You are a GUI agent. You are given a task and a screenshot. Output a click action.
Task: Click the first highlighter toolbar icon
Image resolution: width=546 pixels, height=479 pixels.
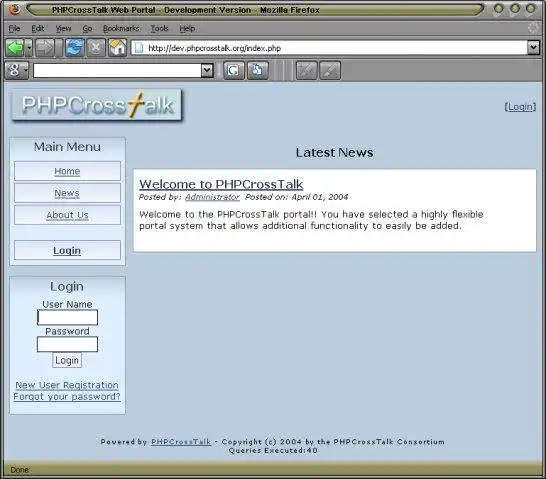click(306, 70)
